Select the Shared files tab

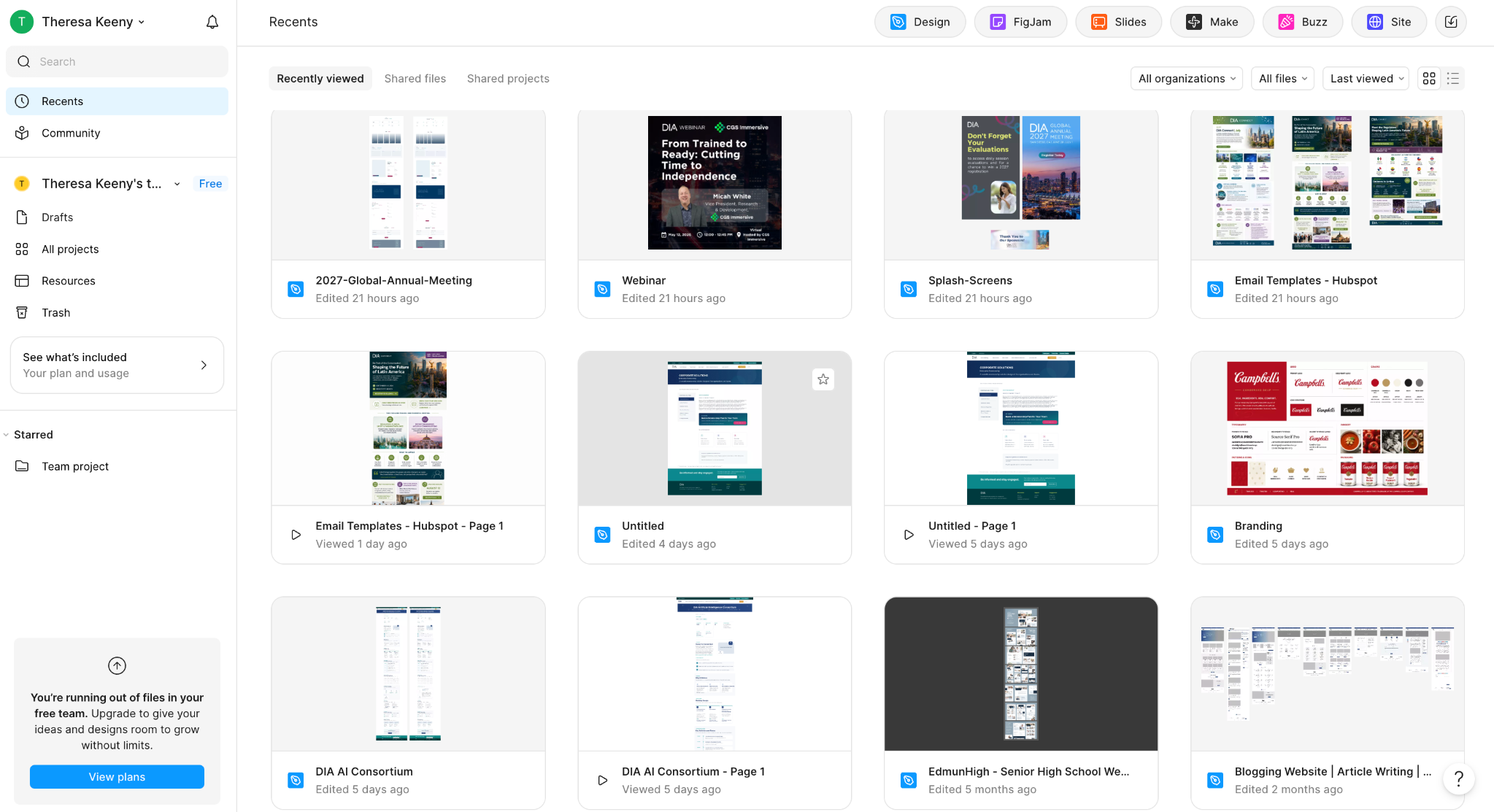coord(415,78)
